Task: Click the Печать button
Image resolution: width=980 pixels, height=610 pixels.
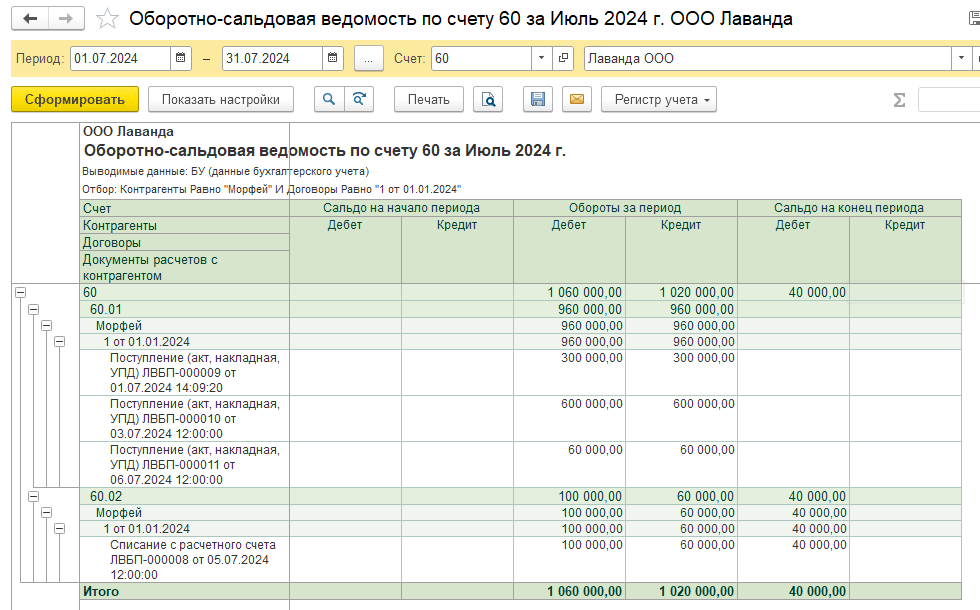Action: [429, 99]
